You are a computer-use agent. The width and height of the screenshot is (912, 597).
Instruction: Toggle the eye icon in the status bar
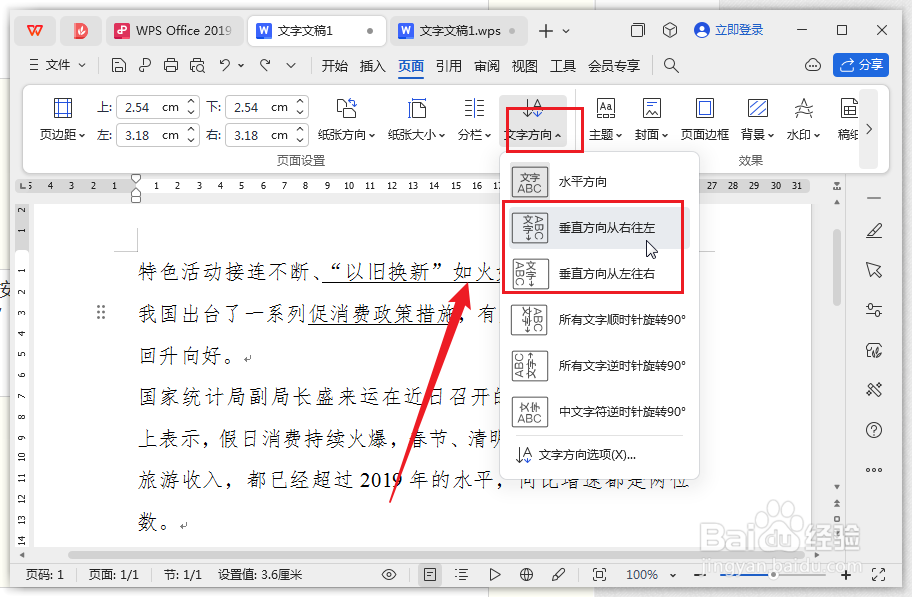390,575
